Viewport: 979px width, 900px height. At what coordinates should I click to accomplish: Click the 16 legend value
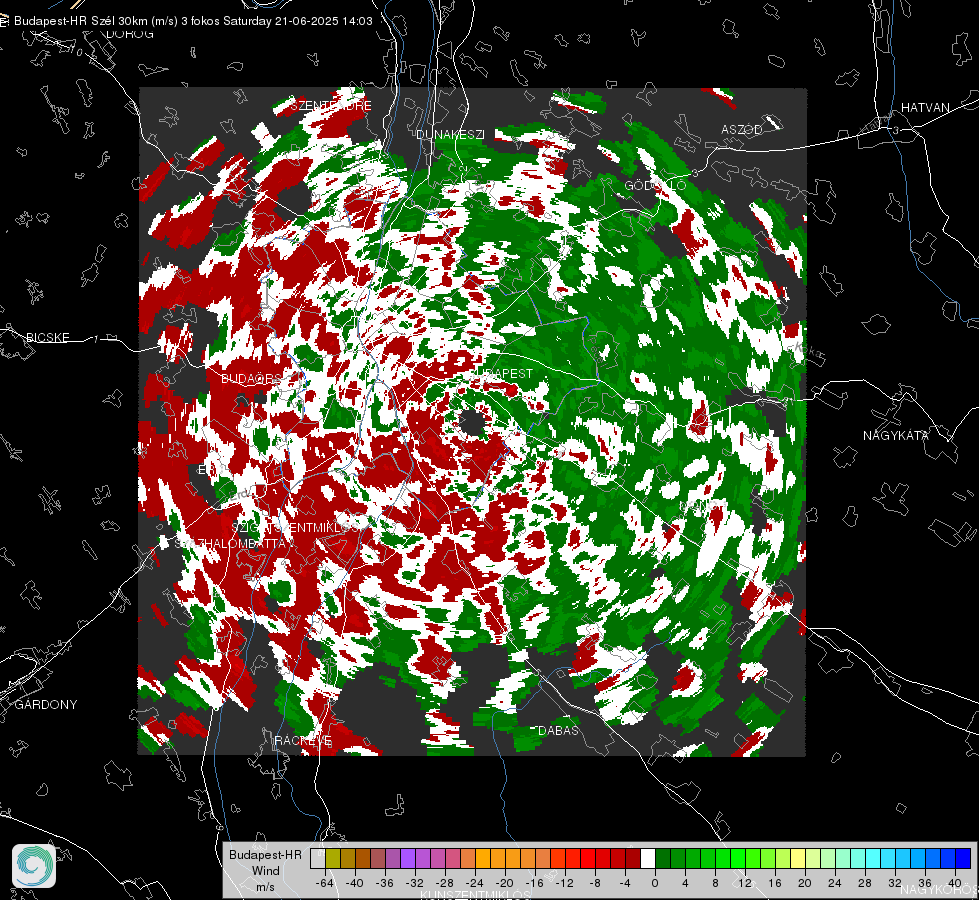[775, 883]
